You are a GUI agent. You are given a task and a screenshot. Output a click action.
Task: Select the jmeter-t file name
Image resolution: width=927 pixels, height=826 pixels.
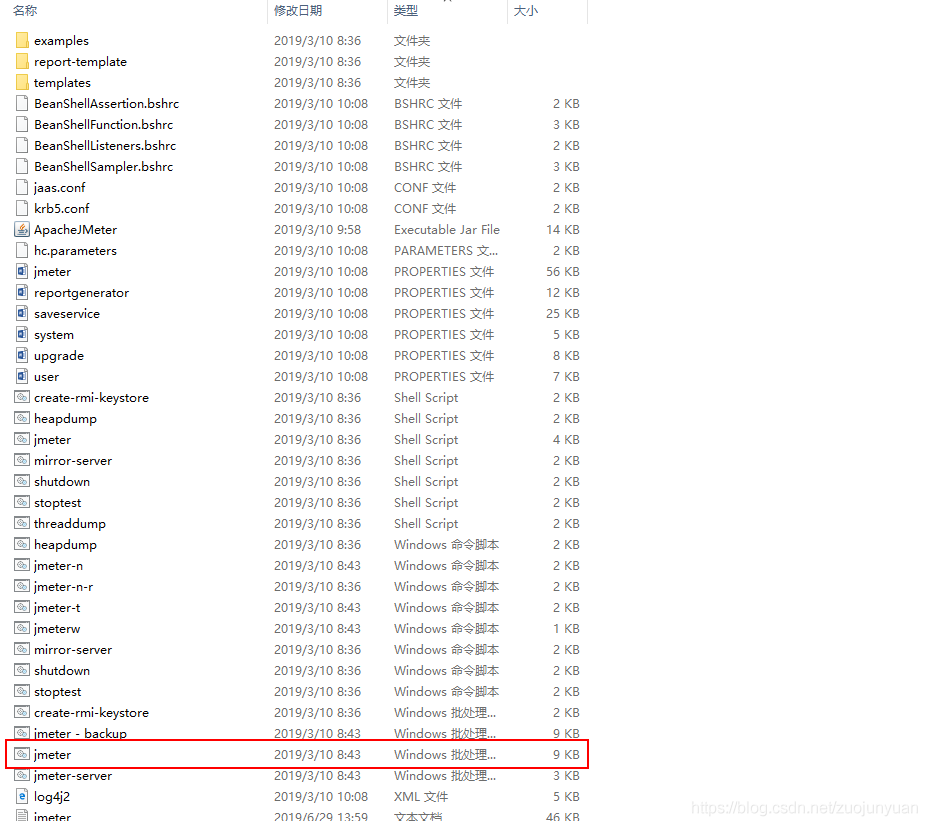click(57, 608)
